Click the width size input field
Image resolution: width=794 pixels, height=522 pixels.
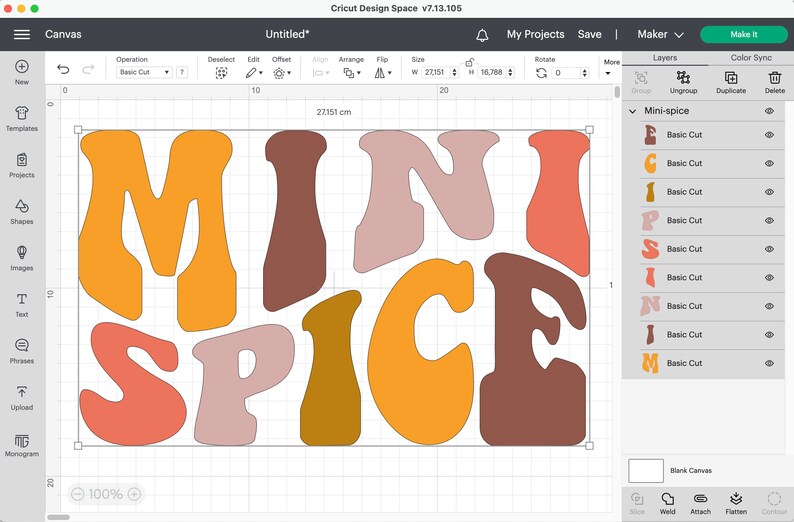[436, 72]
